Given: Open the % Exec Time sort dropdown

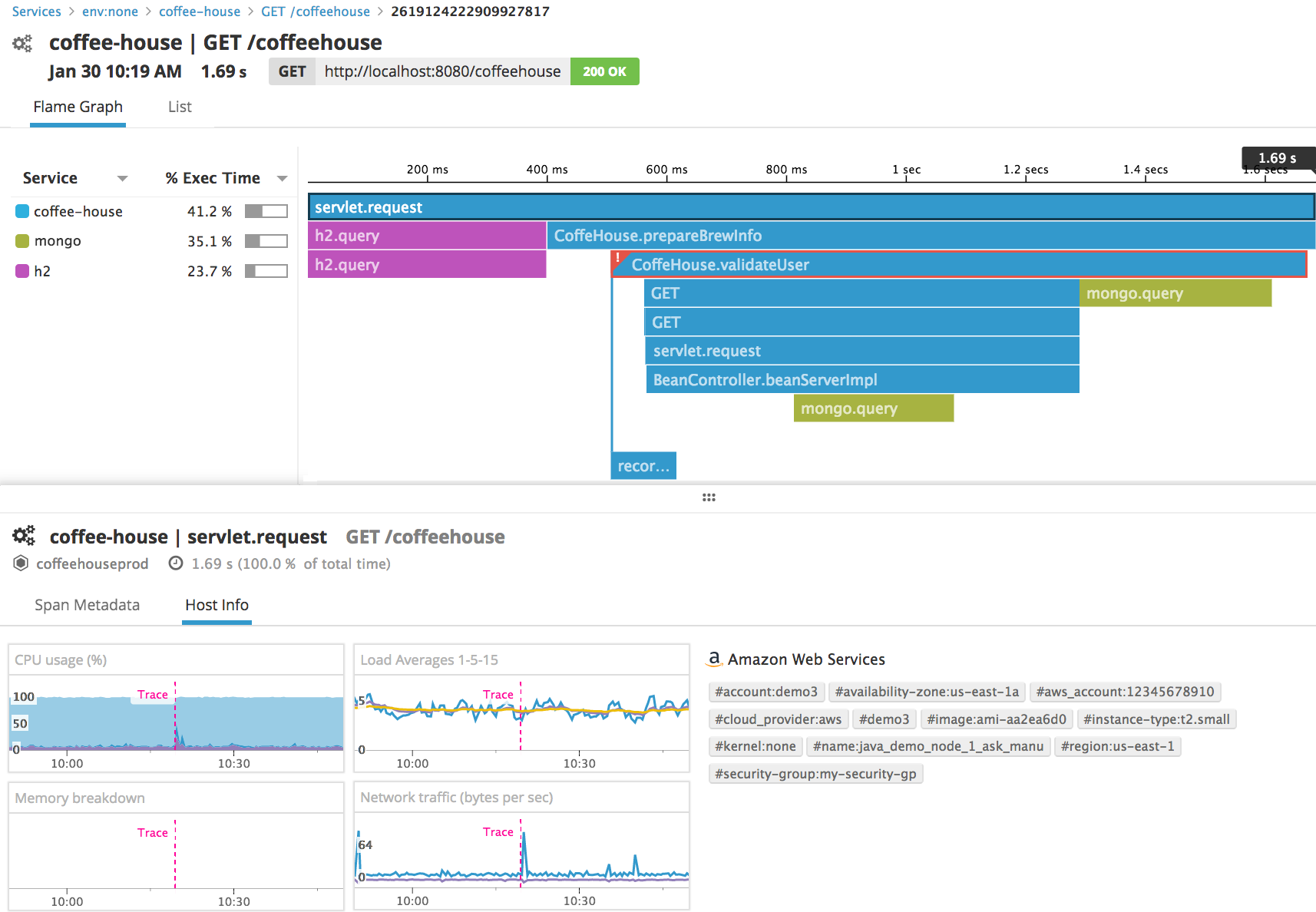Looking at the screenshot, I should coord(283,178).
